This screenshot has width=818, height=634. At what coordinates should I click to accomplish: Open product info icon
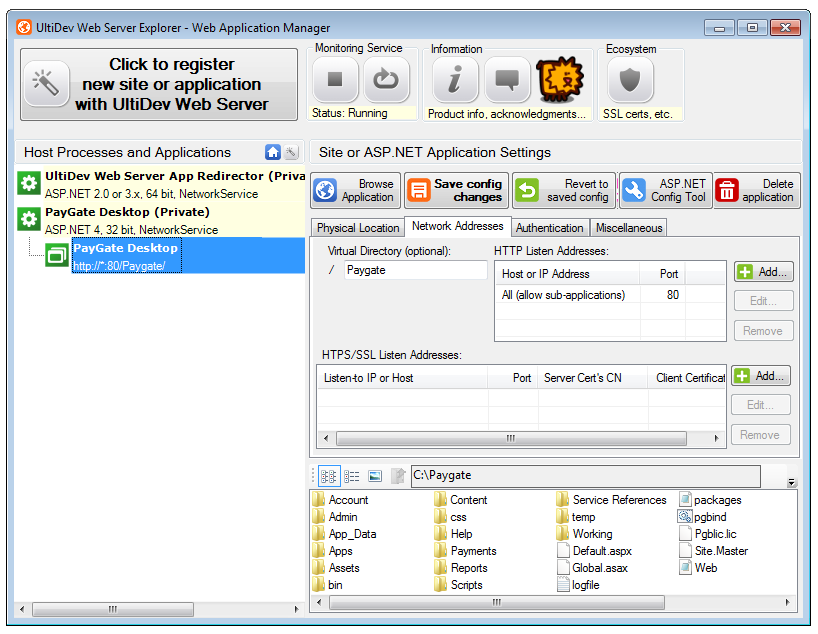[x=455, y=79]
